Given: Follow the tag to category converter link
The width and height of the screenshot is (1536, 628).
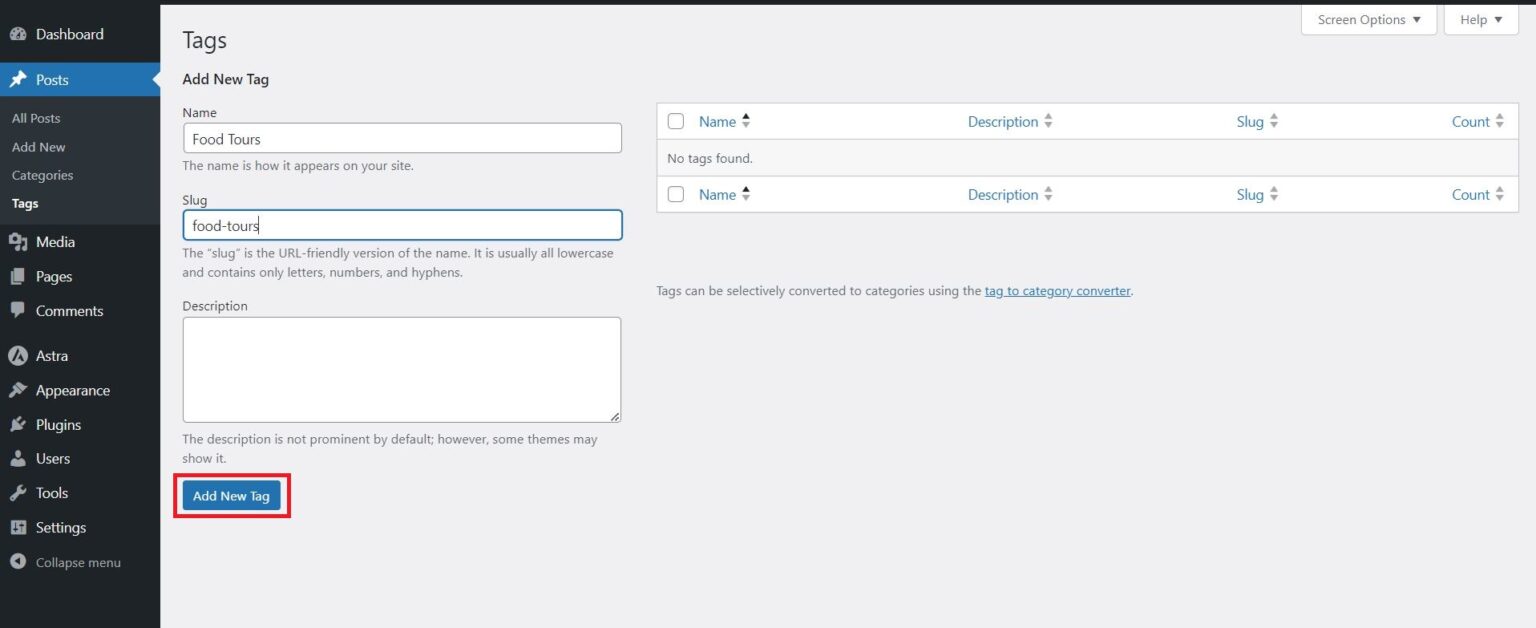Looking at the screenshot, I should click(1057, 290).
